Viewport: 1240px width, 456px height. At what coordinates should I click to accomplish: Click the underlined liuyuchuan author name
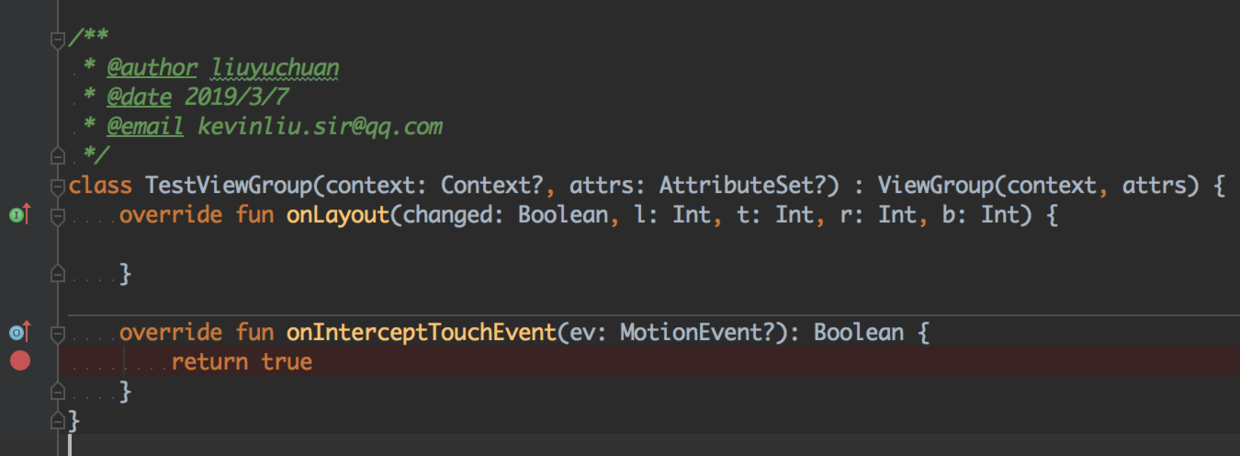click(275, 68)
